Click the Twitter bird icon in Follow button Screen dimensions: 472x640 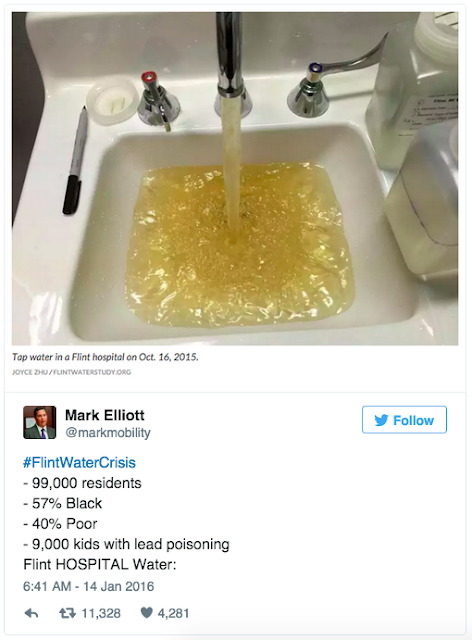[381, 420]
